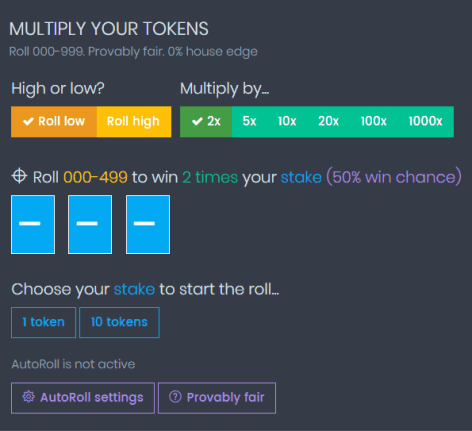This screenshot has height=431, width=472.
Task: Choose the 20x multiplier
Action: point(328,122)
